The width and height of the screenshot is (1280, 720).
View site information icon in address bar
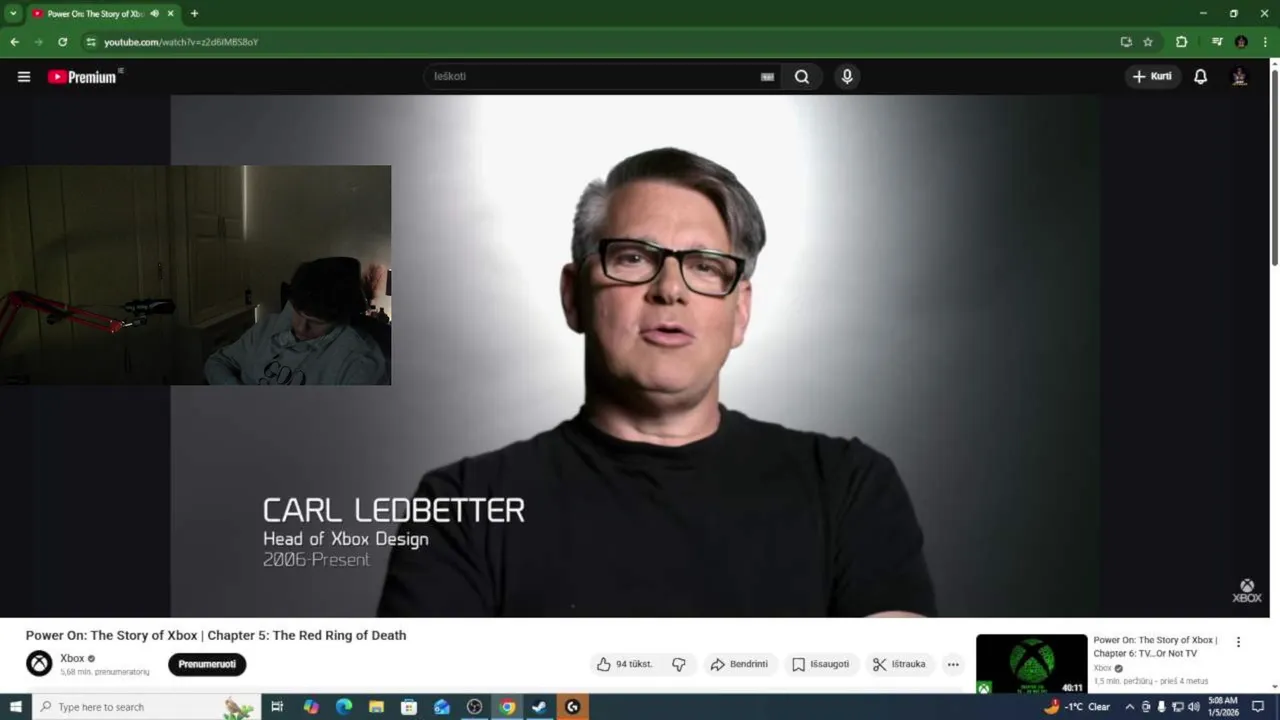coord(91,42)
